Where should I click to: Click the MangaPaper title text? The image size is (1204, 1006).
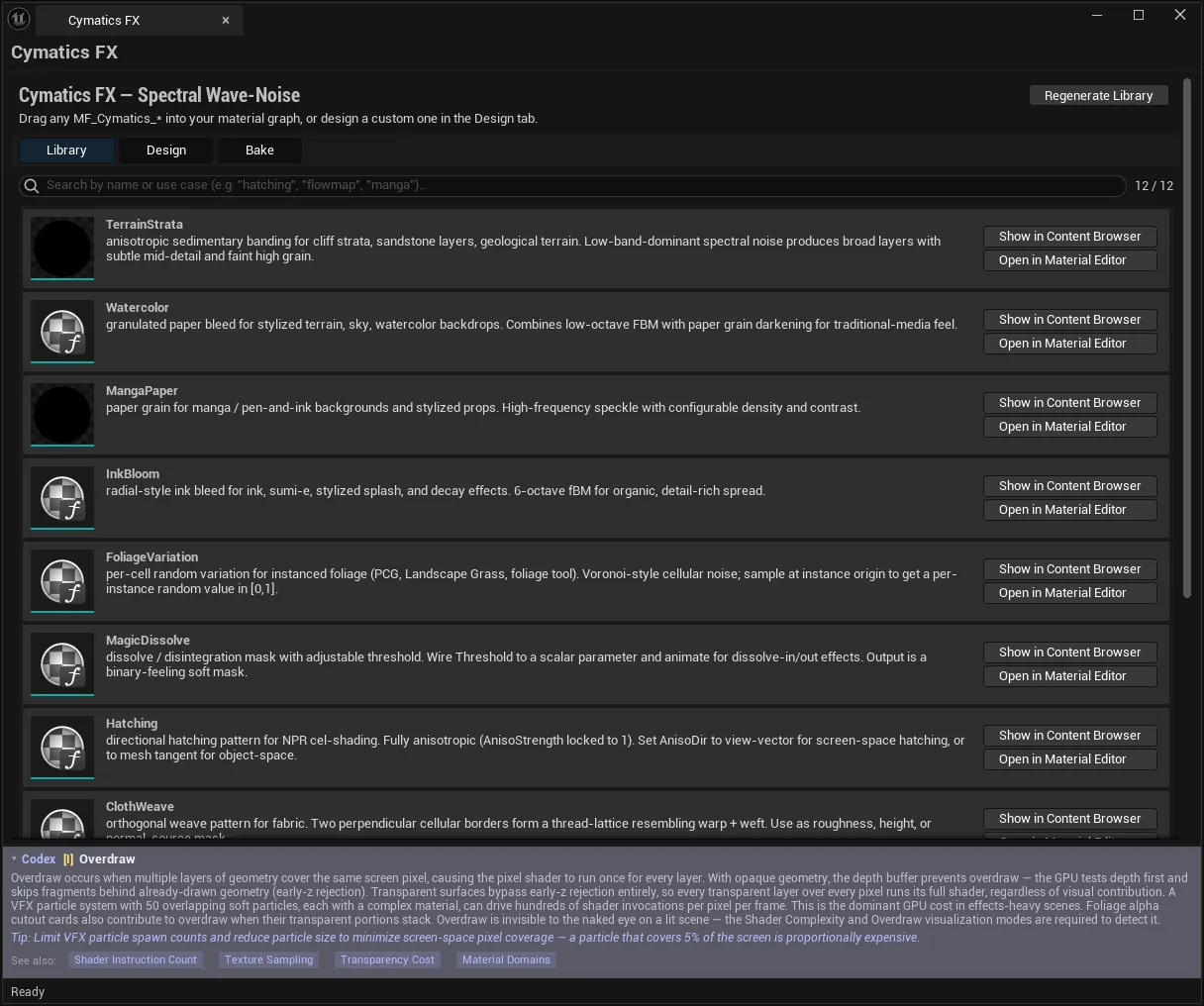[x=142, y=391]
